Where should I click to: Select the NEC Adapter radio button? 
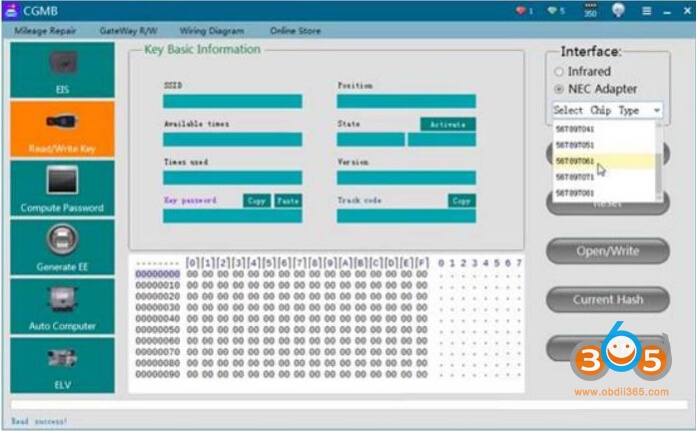click(x=559, y=89)
